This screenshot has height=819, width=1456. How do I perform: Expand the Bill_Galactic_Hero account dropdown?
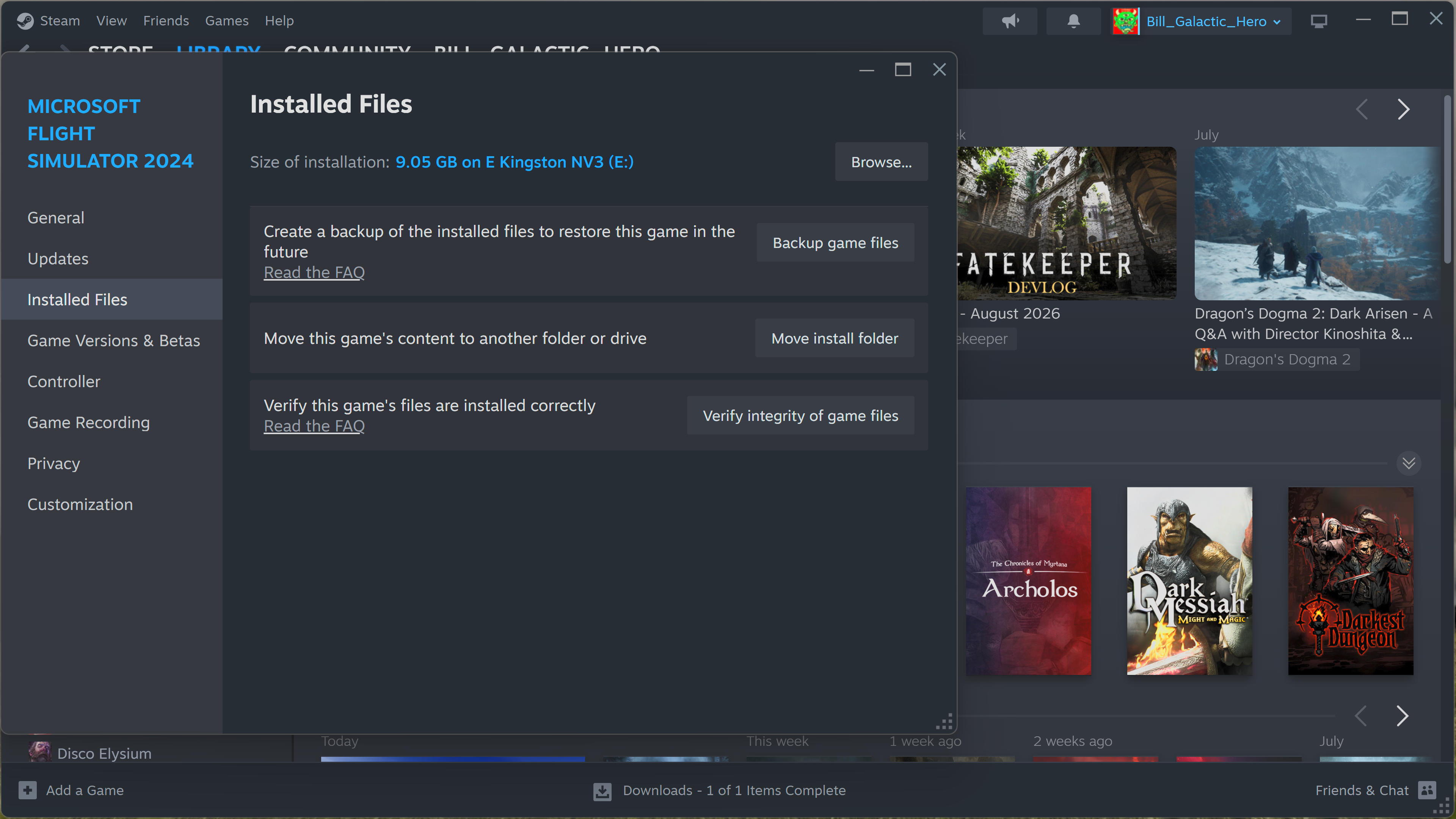(x=1277, y=22)
